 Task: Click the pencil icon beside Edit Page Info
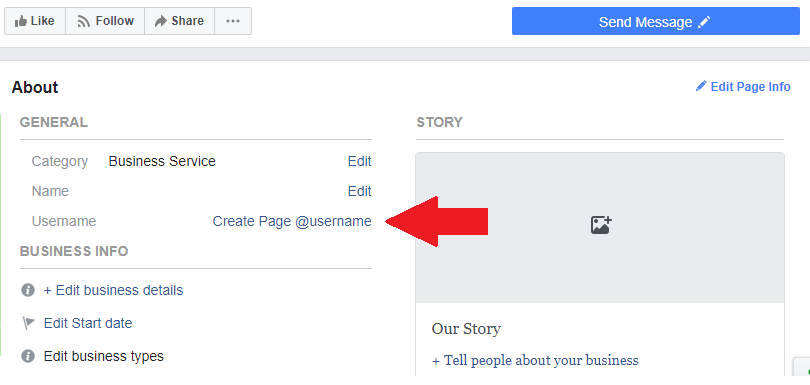701,86
